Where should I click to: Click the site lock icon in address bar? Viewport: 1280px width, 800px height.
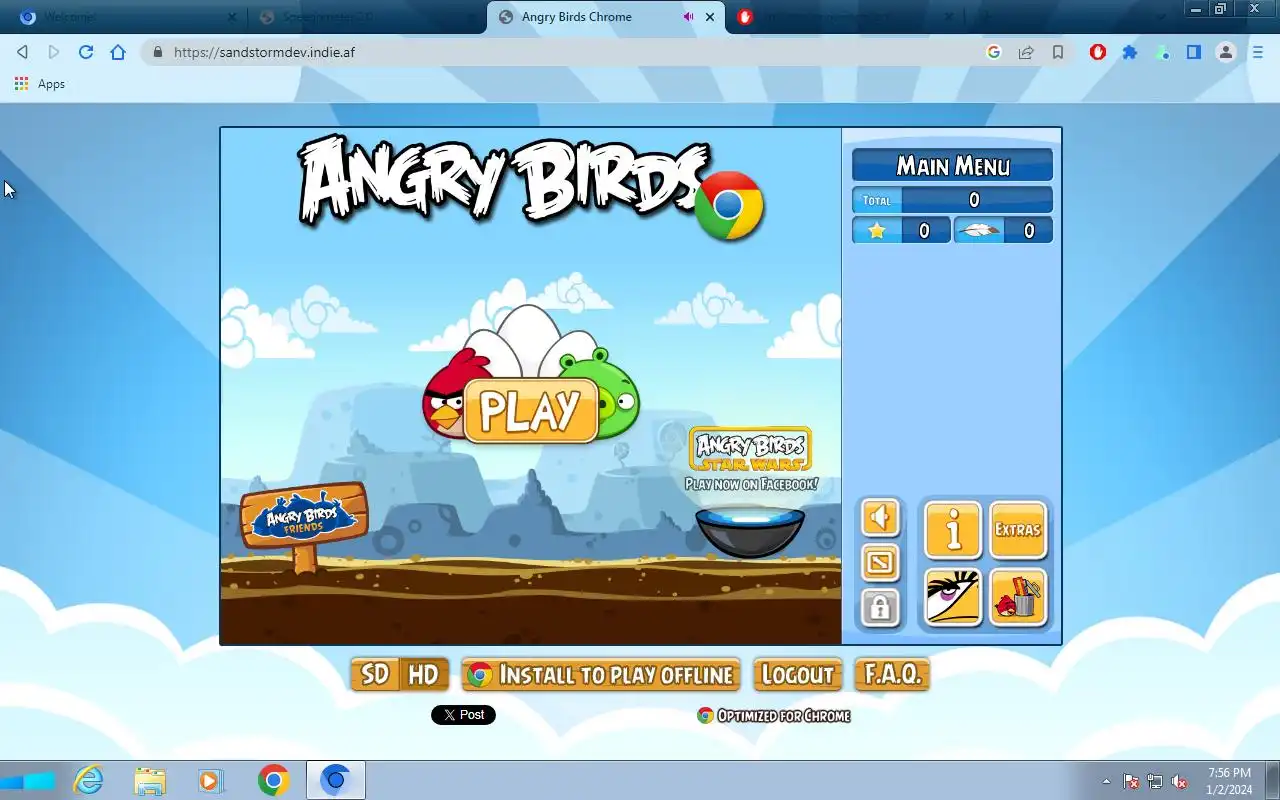point(157,52)
